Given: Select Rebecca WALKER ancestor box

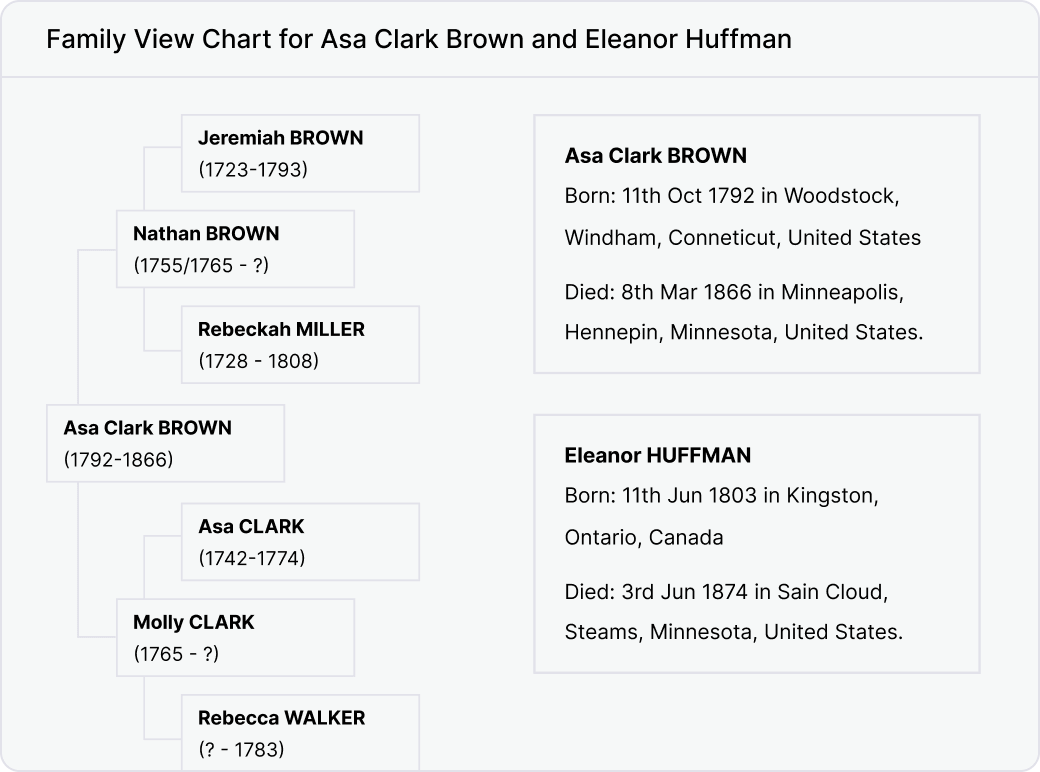Looking at the screenshot, I should (300, 732).
